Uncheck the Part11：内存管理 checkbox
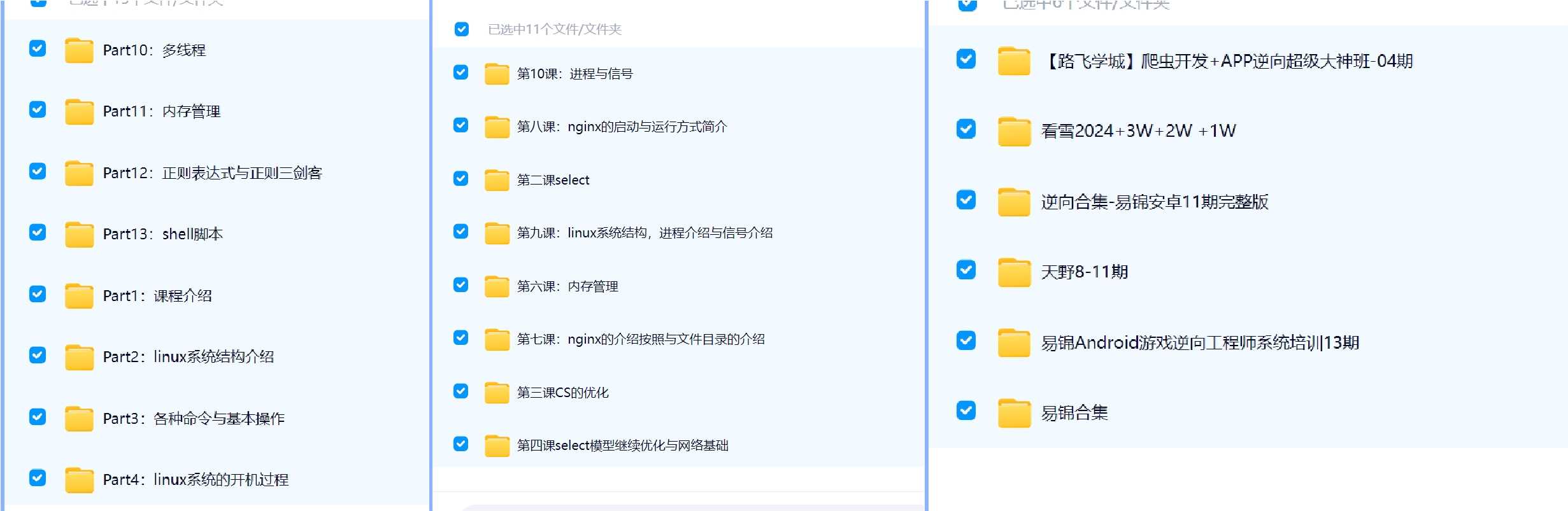Screen dimensions: 1568x511 click(38, 109)
